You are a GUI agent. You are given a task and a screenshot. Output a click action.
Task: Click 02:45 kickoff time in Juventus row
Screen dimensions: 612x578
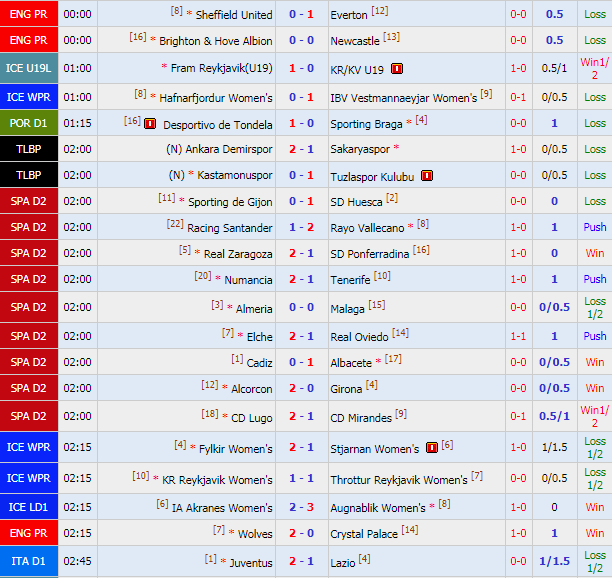point(77,561)
